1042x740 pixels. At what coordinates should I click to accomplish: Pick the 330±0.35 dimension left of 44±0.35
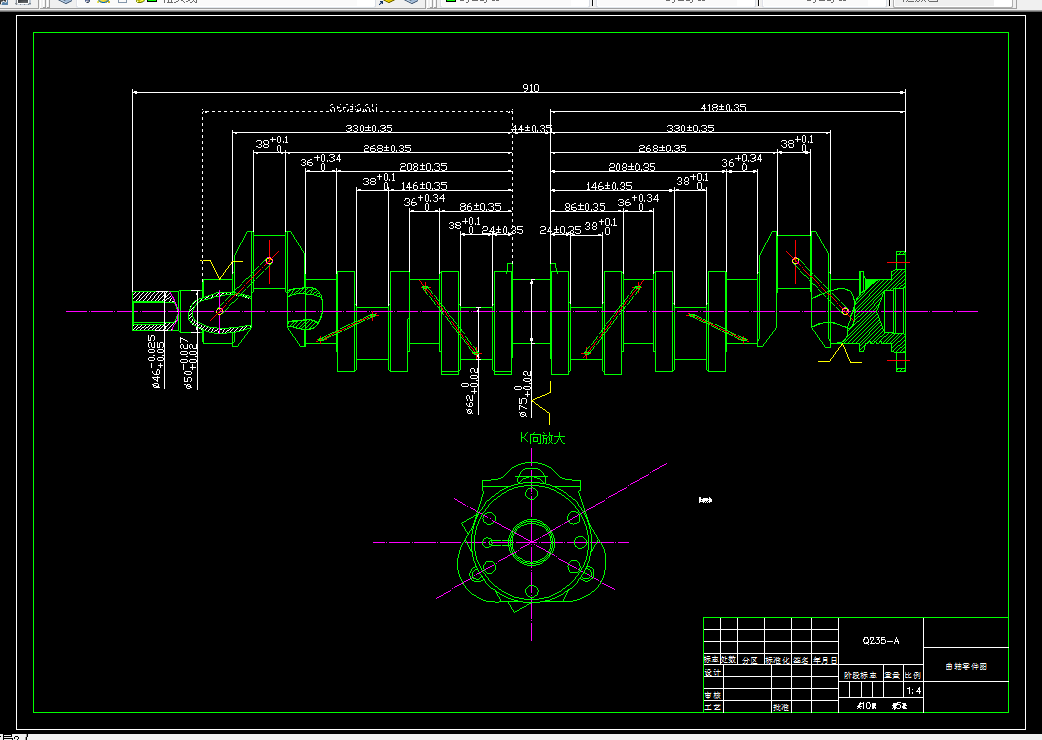[x=369, y=128]
